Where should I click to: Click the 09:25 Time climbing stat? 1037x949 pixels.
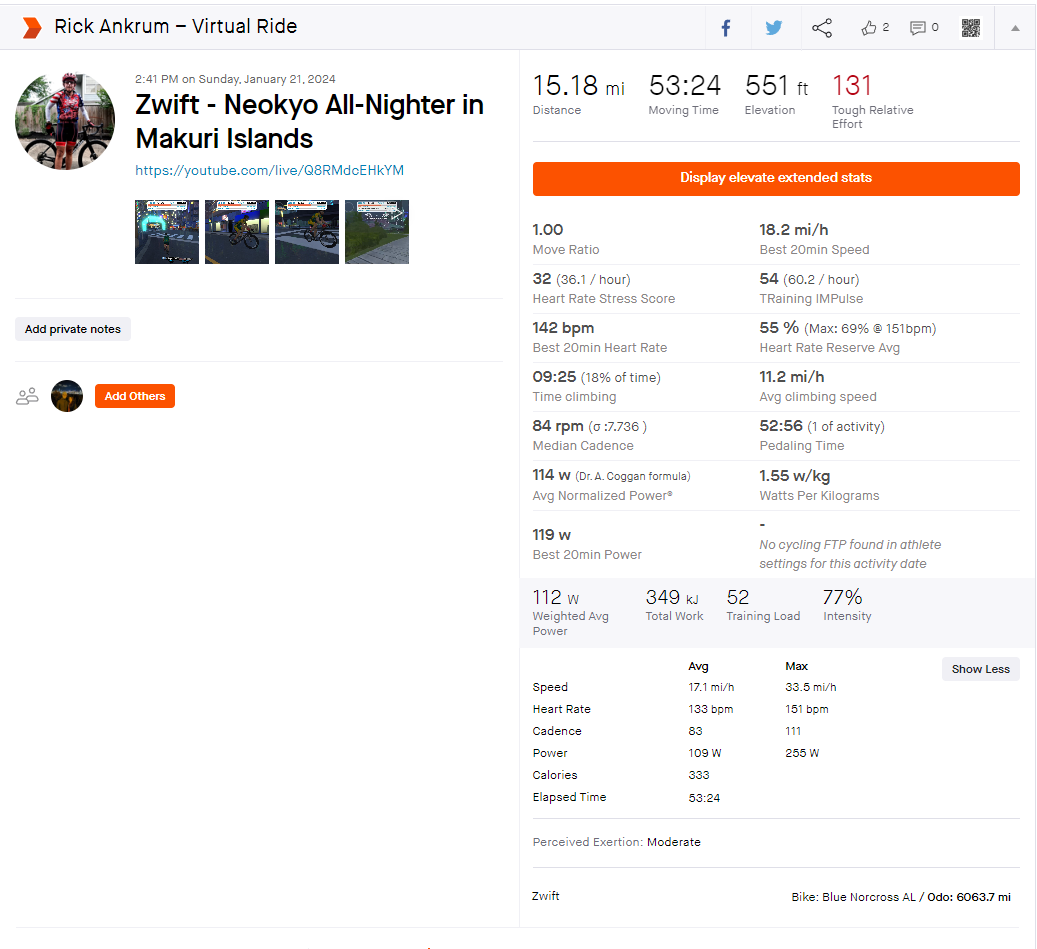(x=597, y=386)
